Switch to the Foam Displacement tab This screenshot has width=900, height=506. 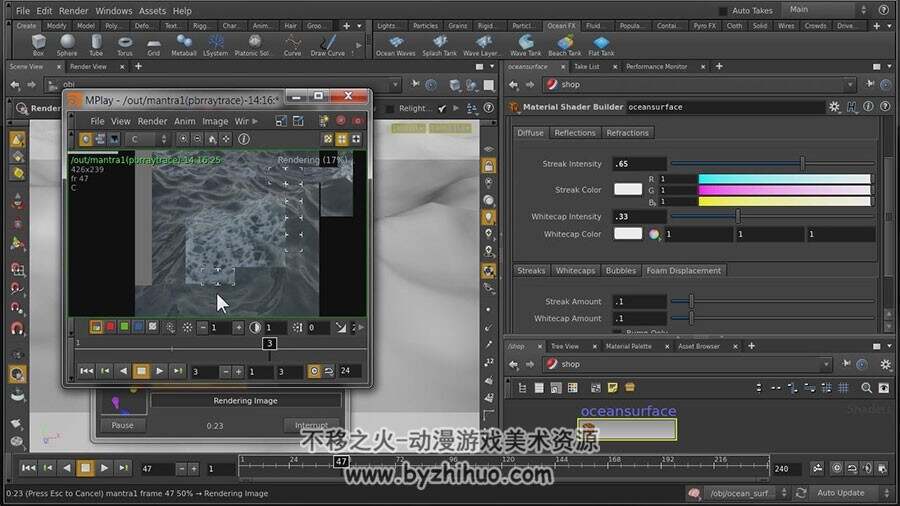[x=683, y=270]
